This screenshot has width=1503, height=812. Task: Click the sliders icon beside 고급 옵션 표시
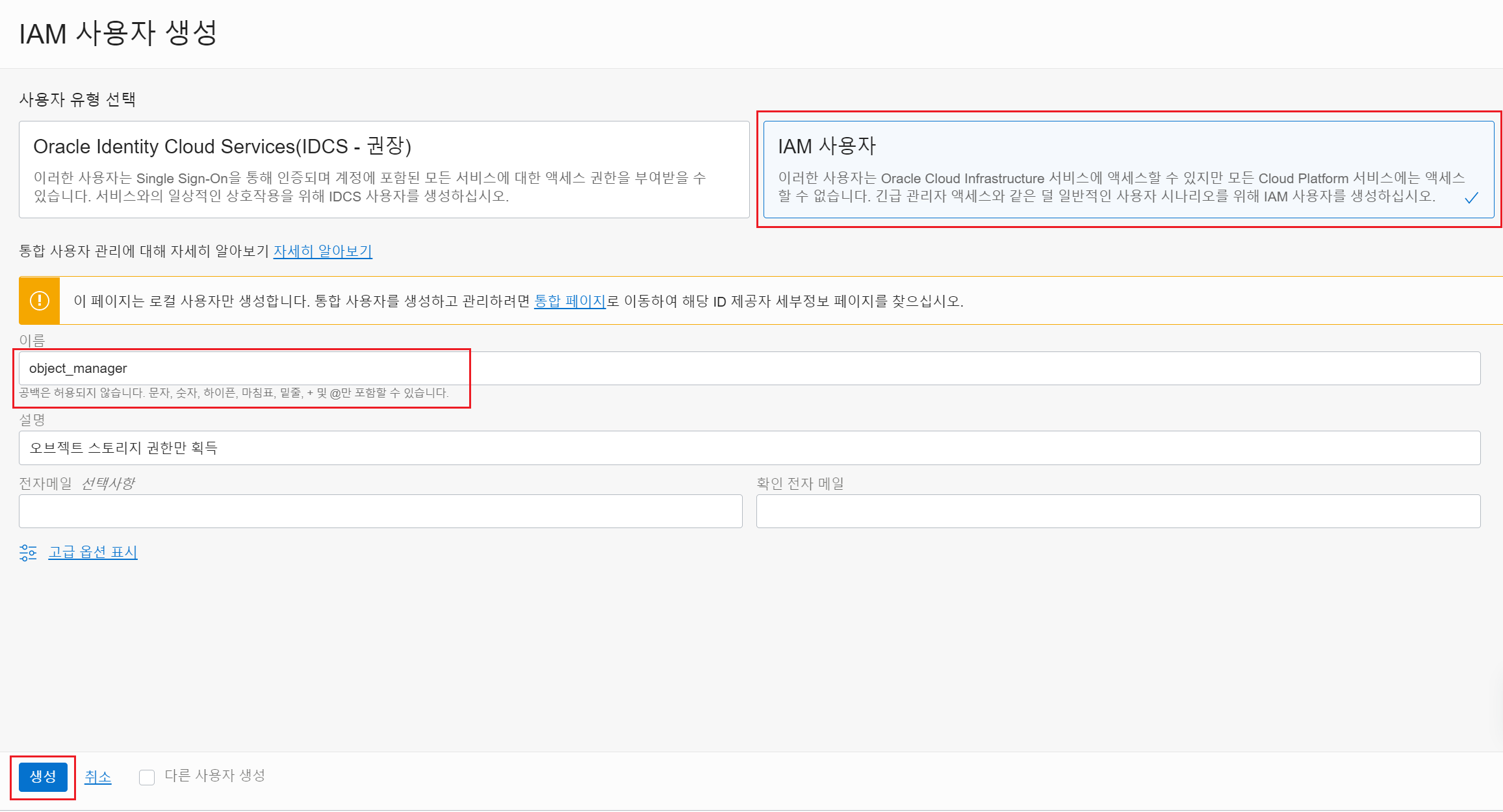(28, 553)
